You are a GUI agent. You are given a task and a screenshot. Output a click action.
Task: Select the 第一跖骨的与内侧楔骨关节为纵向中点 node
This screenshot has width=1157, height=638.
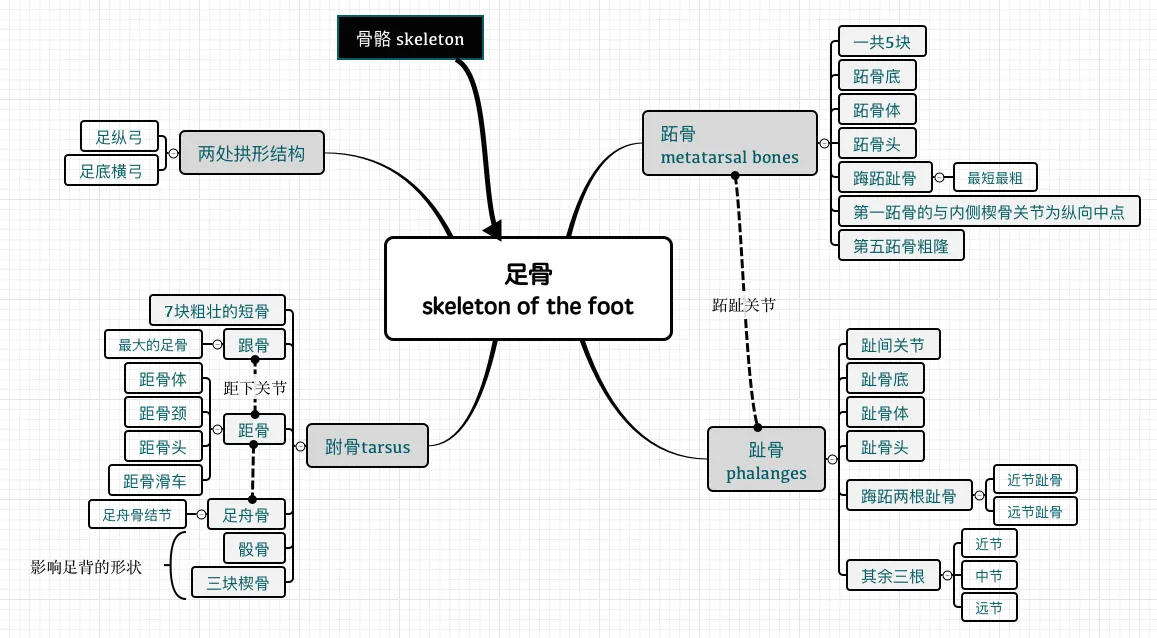(990, 212)
